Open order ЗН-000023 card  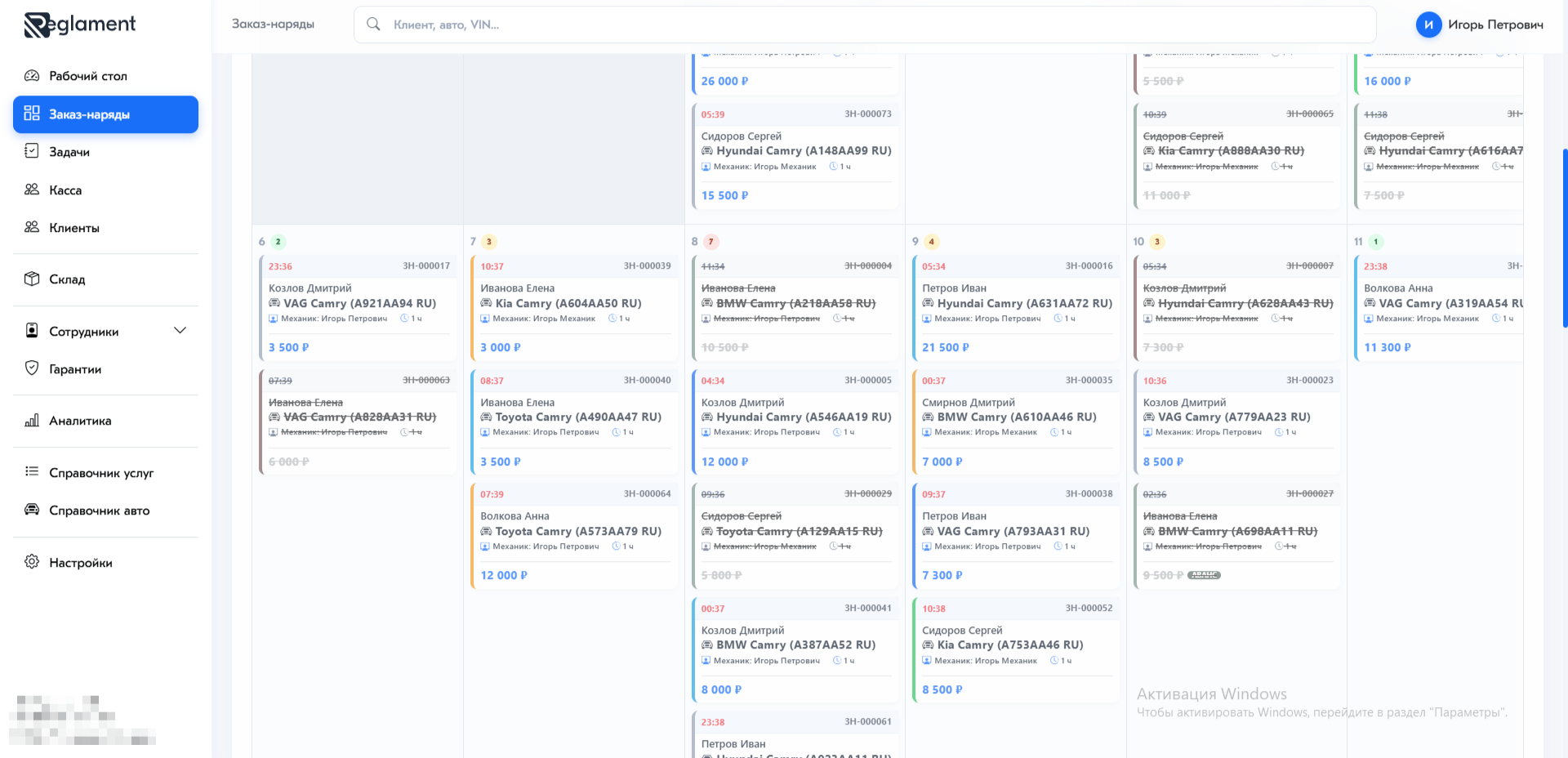(x=1236, y=422)
